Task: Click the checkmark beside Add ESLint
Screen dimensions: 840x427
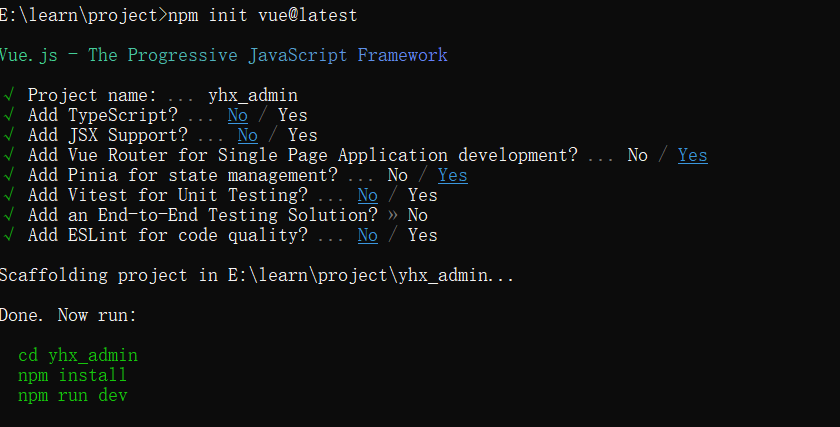Action: point(9,235)
